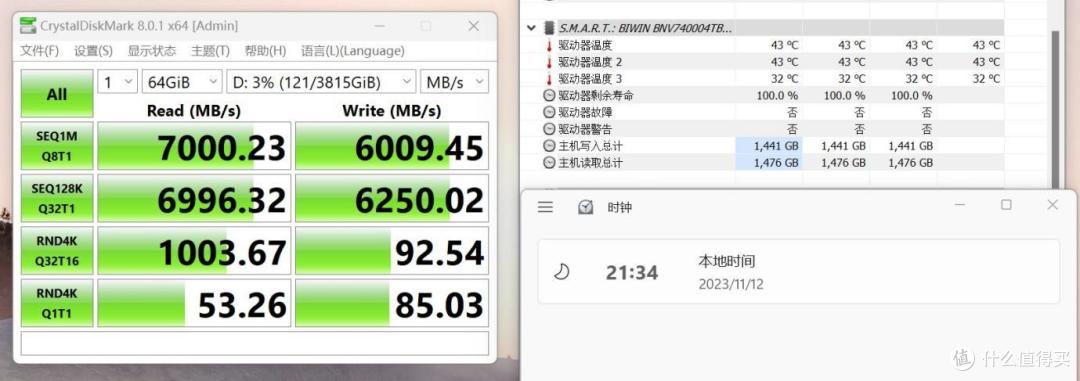Viewport: 1080px width, 381px height.
Task: Open the test count dropdown showing 1
Action: pyautogui.click(x=118, y=83)
